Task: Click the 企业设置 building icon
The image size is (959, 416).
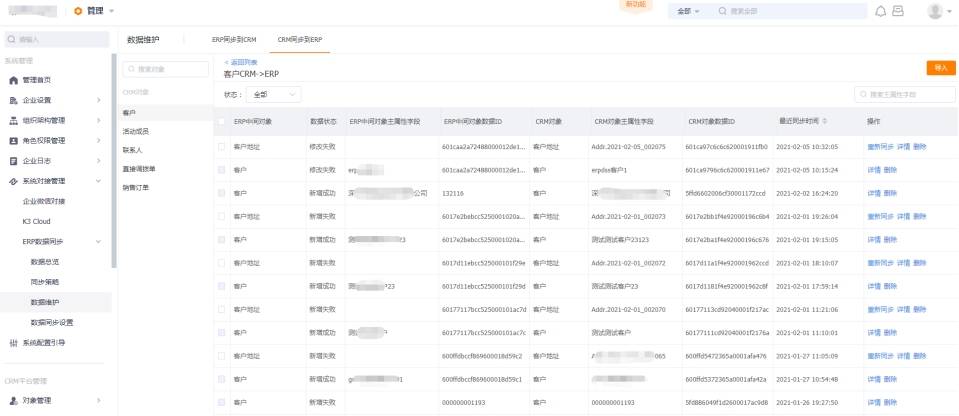Action: pyautogui.click(x=13, y=100)
